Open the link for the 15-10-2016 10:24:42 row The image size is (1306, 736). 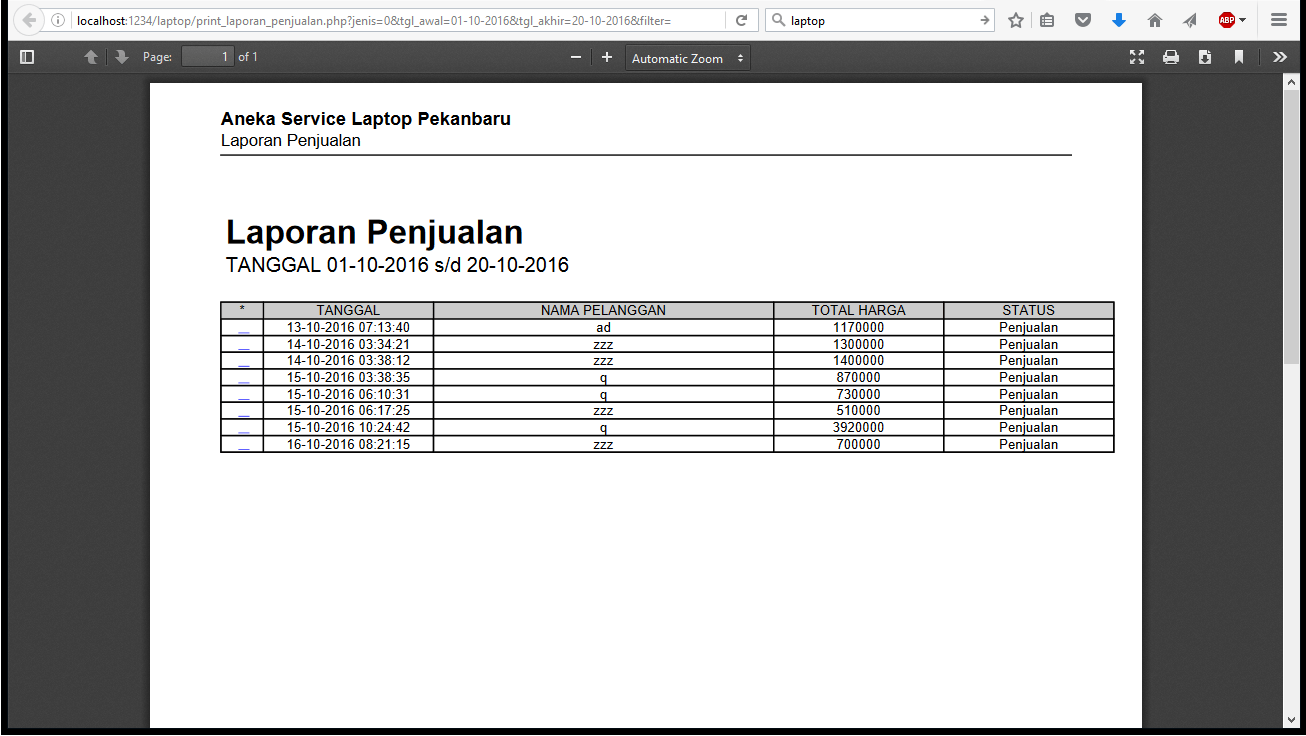[x=243, y=428]
